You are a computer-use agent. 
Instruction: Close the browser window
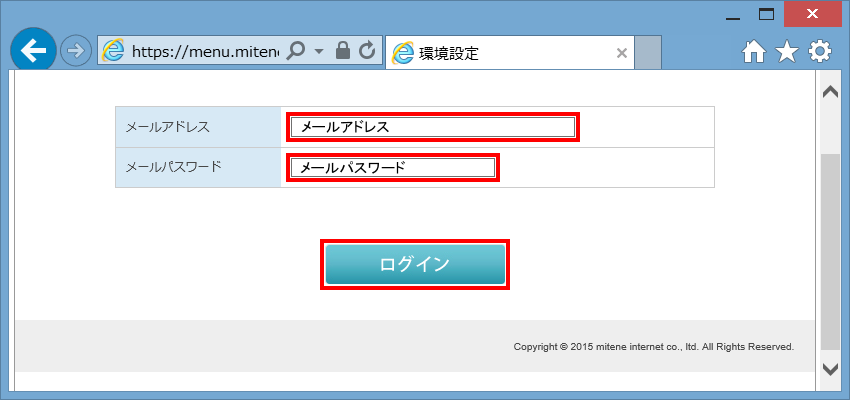tap(812, 14)
